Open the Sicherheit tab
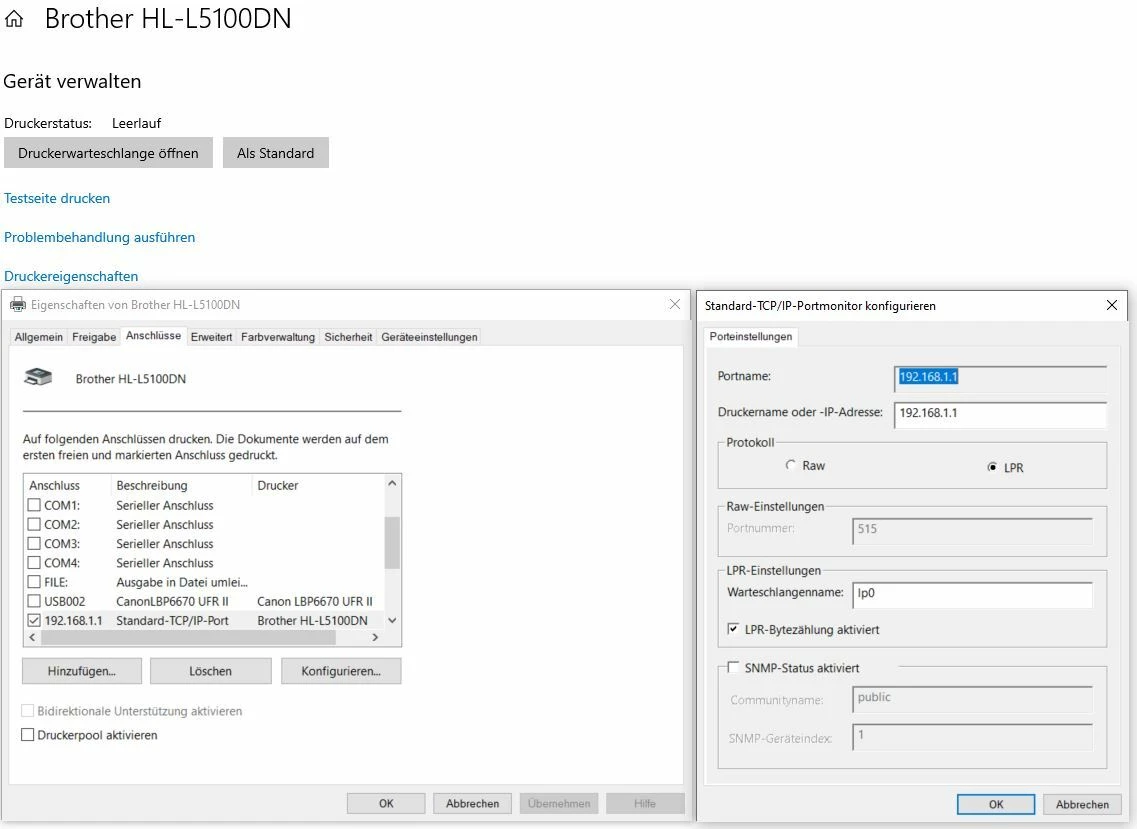 tap(348, 337)
